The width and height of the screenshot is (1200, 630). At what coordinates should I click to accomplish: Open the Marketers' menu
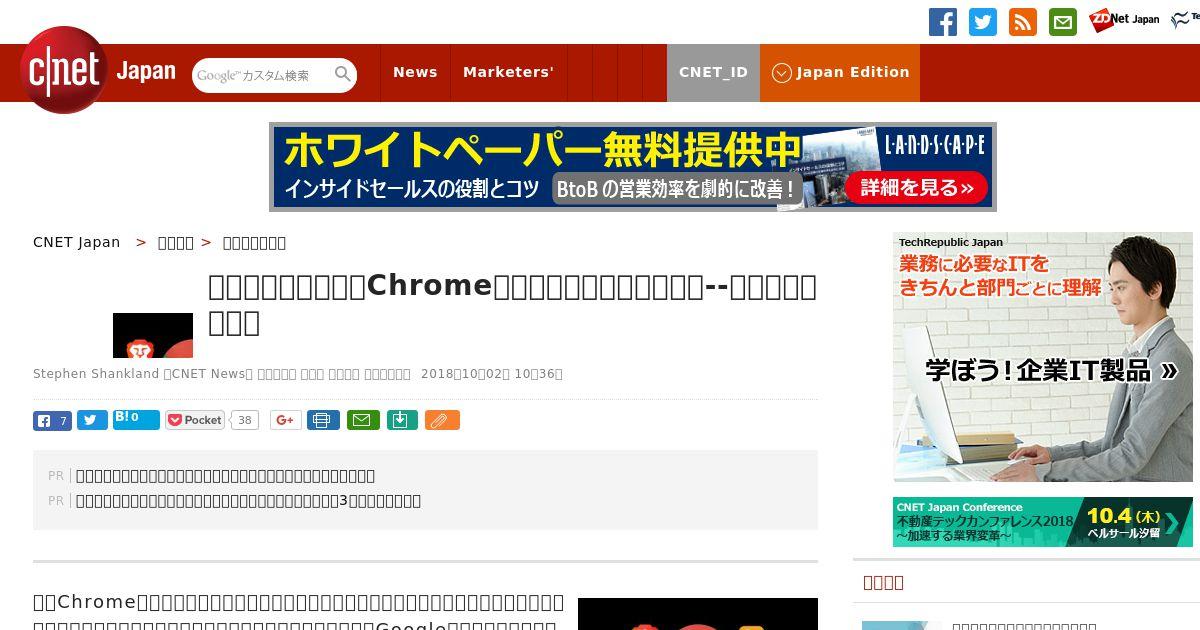point(508,73)
